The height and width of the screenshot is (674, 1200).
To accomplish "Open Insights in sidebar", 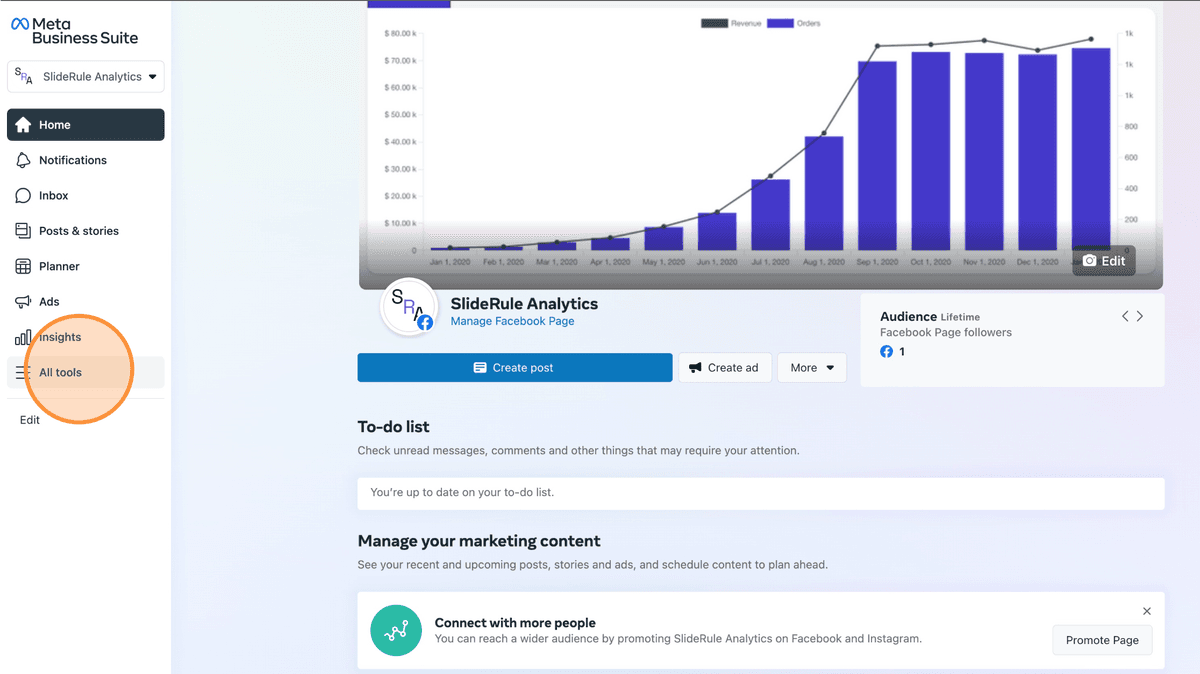I will point(86,337).
